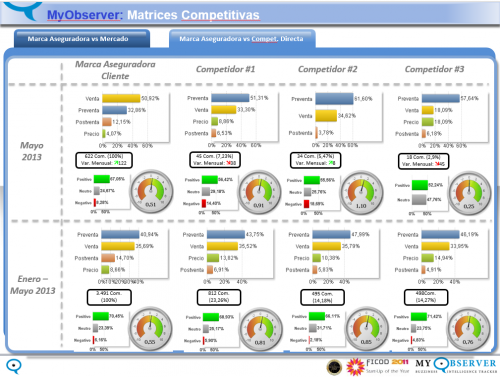
Task: Select blue Preventa 61,60% bar for Competidor #2
Action: [x=334, y=99]
